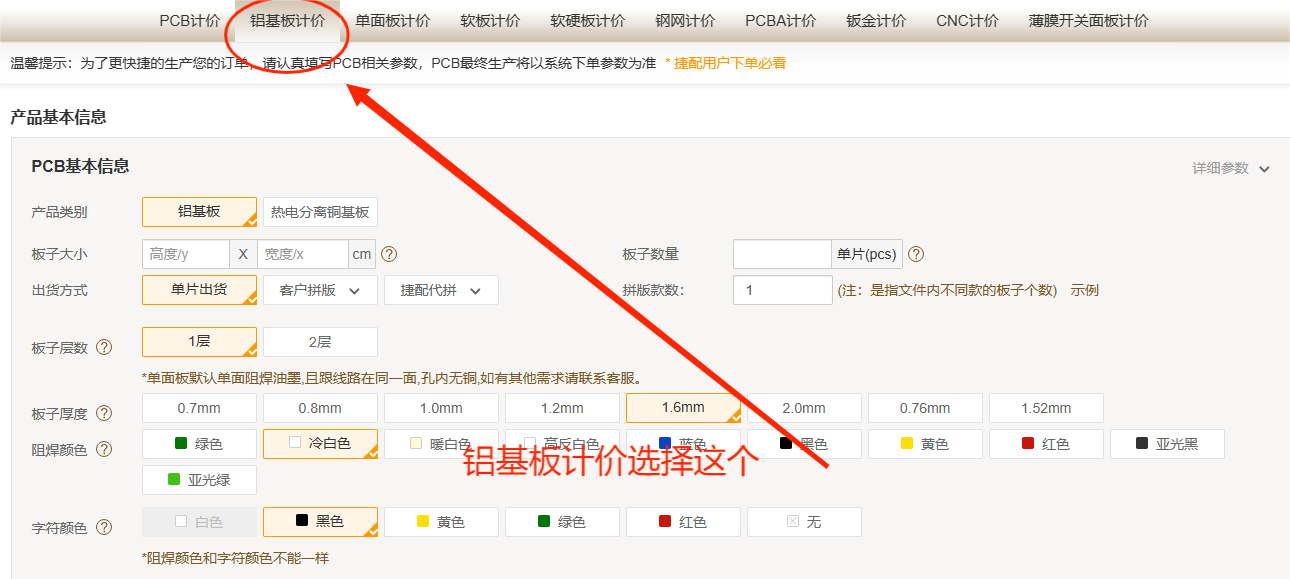The height and width of the screenshot is (579, 1290).
Task: Click help icon next to 阻焊颜色
Action: [x=104, y=449]
